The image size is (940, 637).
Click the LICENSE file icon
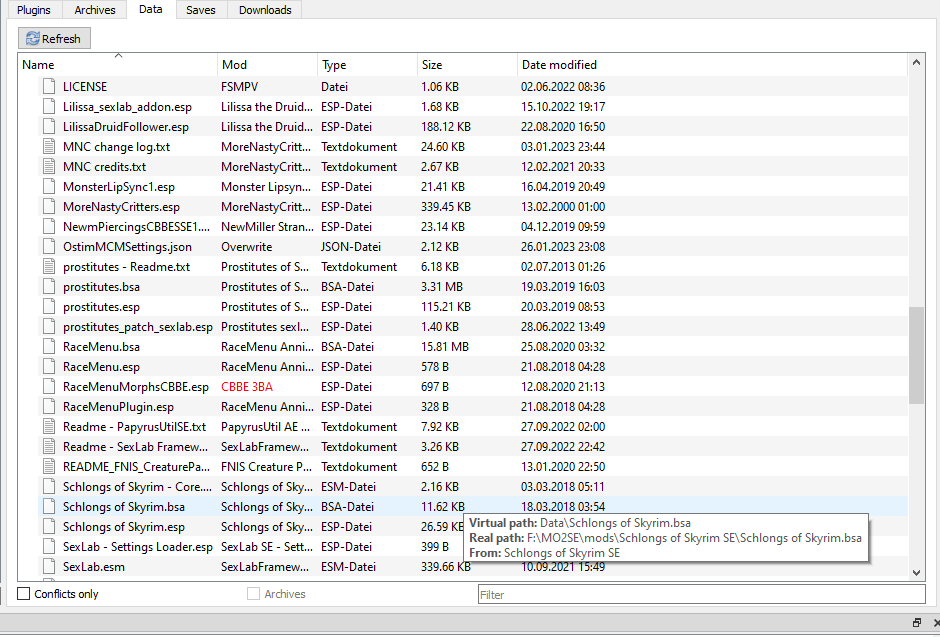[x=49, y=86]
